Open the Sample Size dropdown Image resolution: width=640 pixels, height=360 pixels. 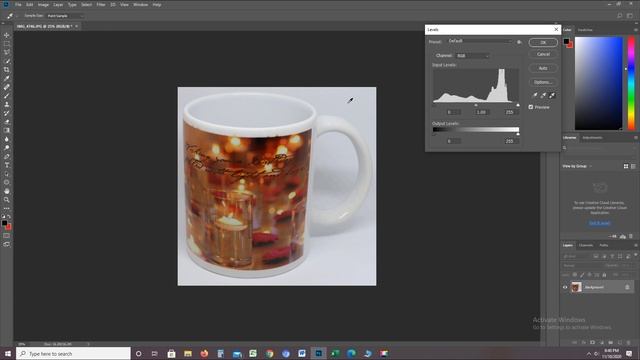[65, 16]
